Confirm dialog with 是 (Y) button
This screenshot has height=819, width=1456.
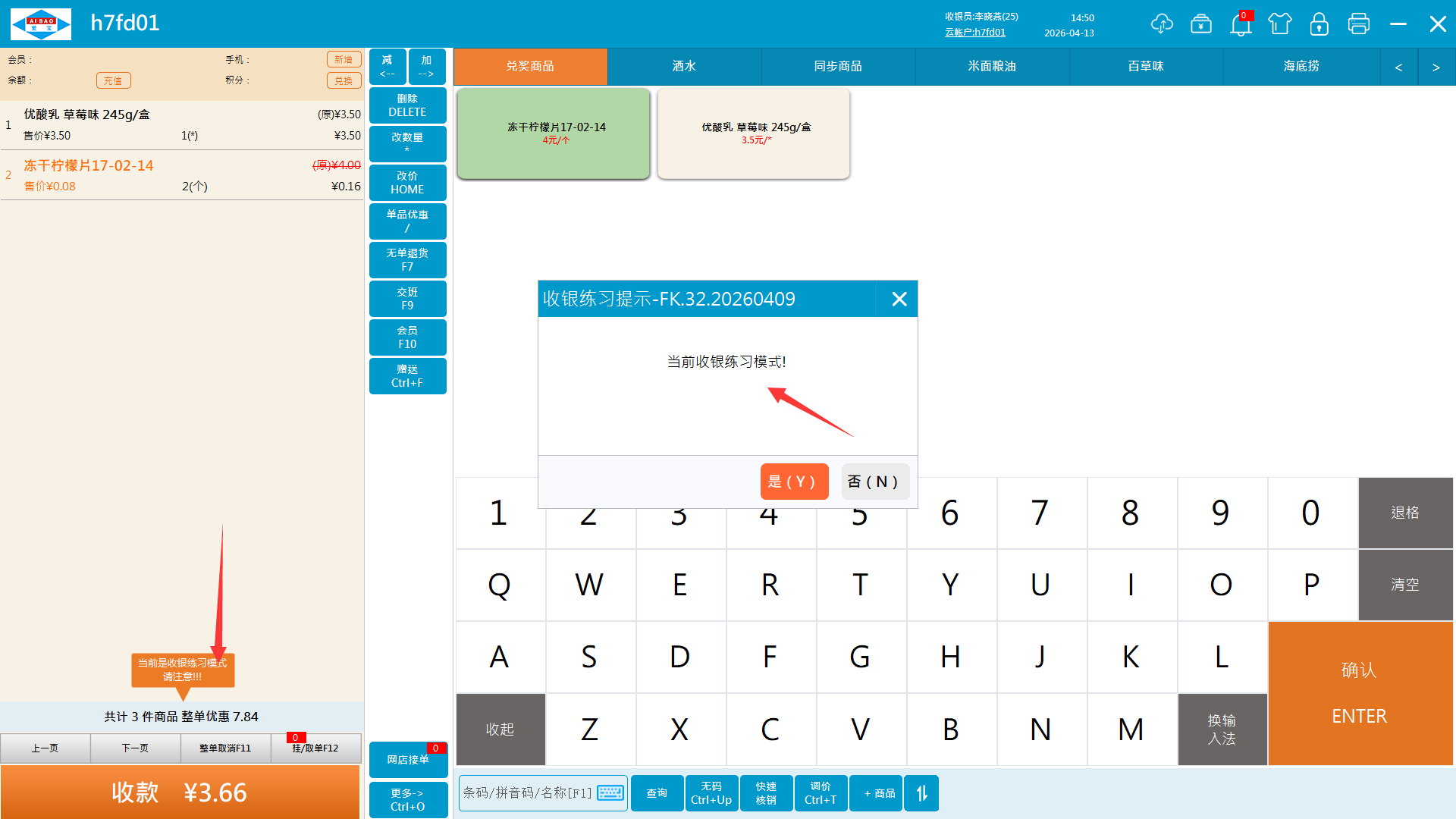pos(793,482)
